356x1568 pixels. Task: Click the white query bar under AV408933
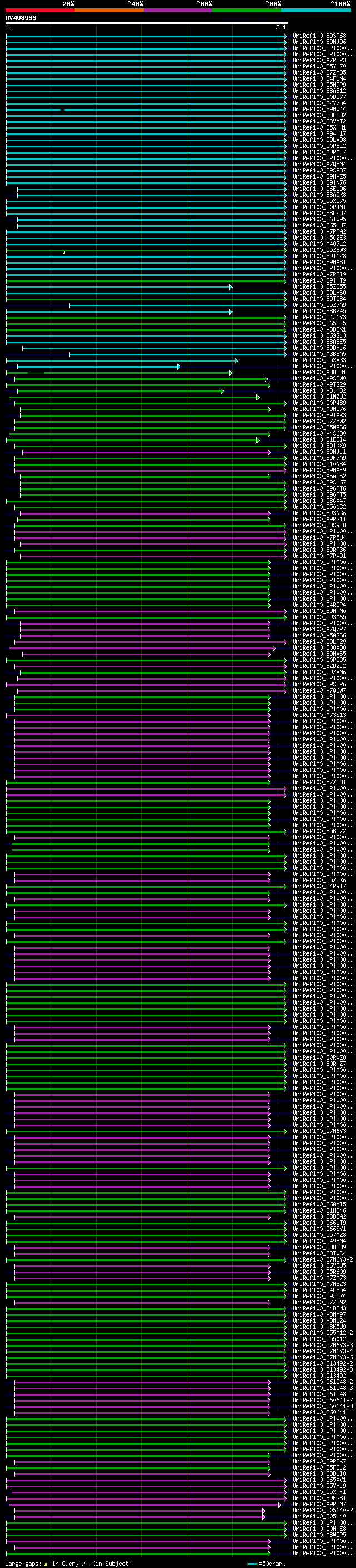(x=147, y=22)
